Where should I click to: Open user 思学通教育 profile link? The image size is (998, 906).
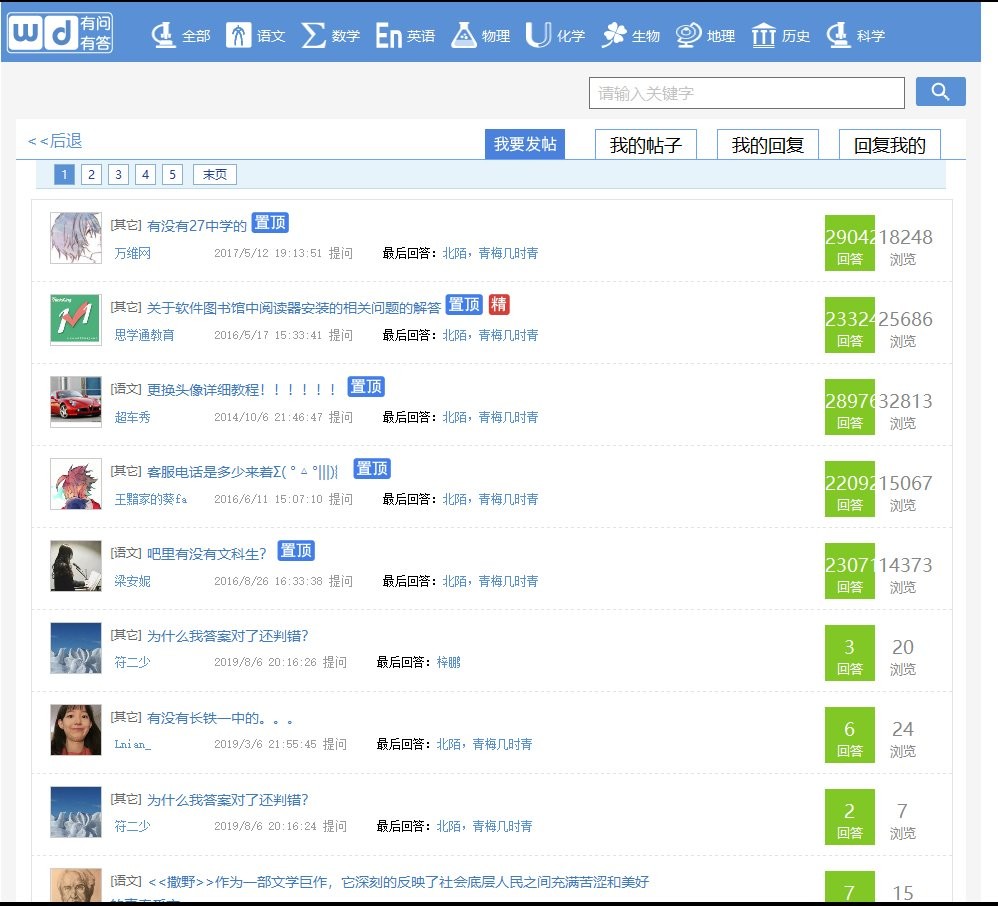tap(144, 335)
